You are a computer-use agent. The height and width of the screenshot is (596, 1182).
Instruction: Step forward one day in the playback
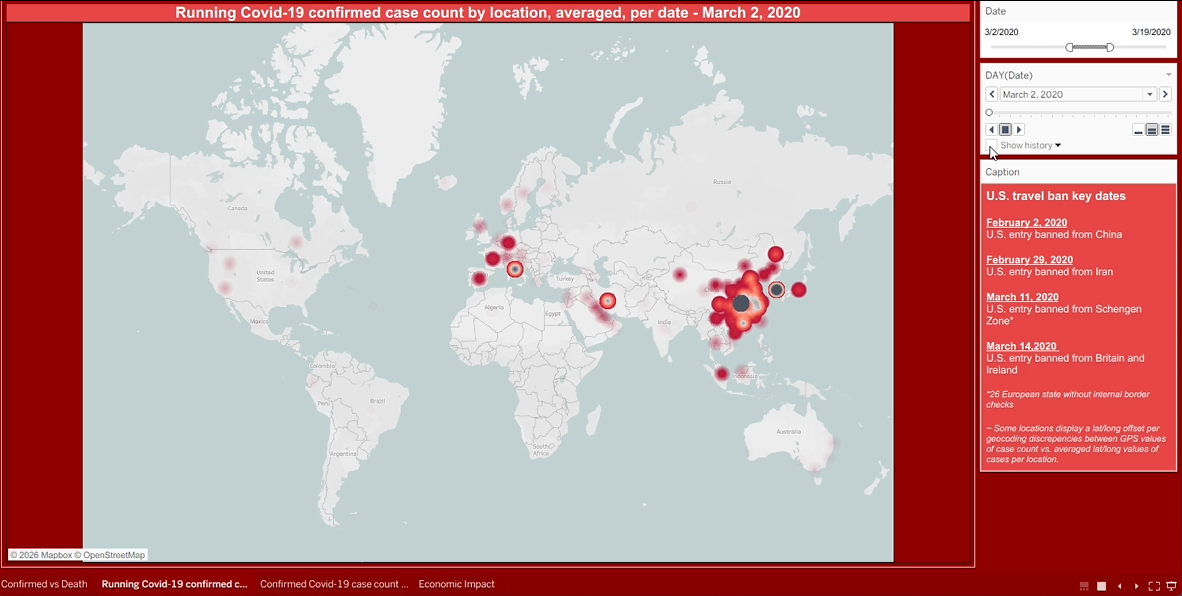point(1019,129)
